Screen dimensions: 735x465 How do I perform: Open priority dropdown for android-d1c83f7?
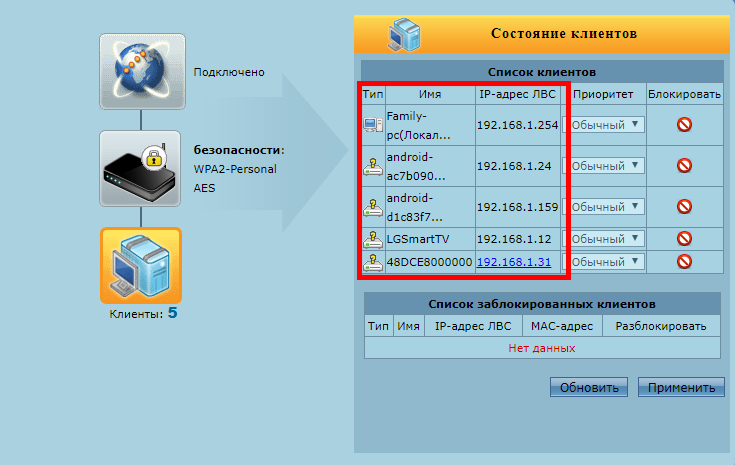pos(604,207)
